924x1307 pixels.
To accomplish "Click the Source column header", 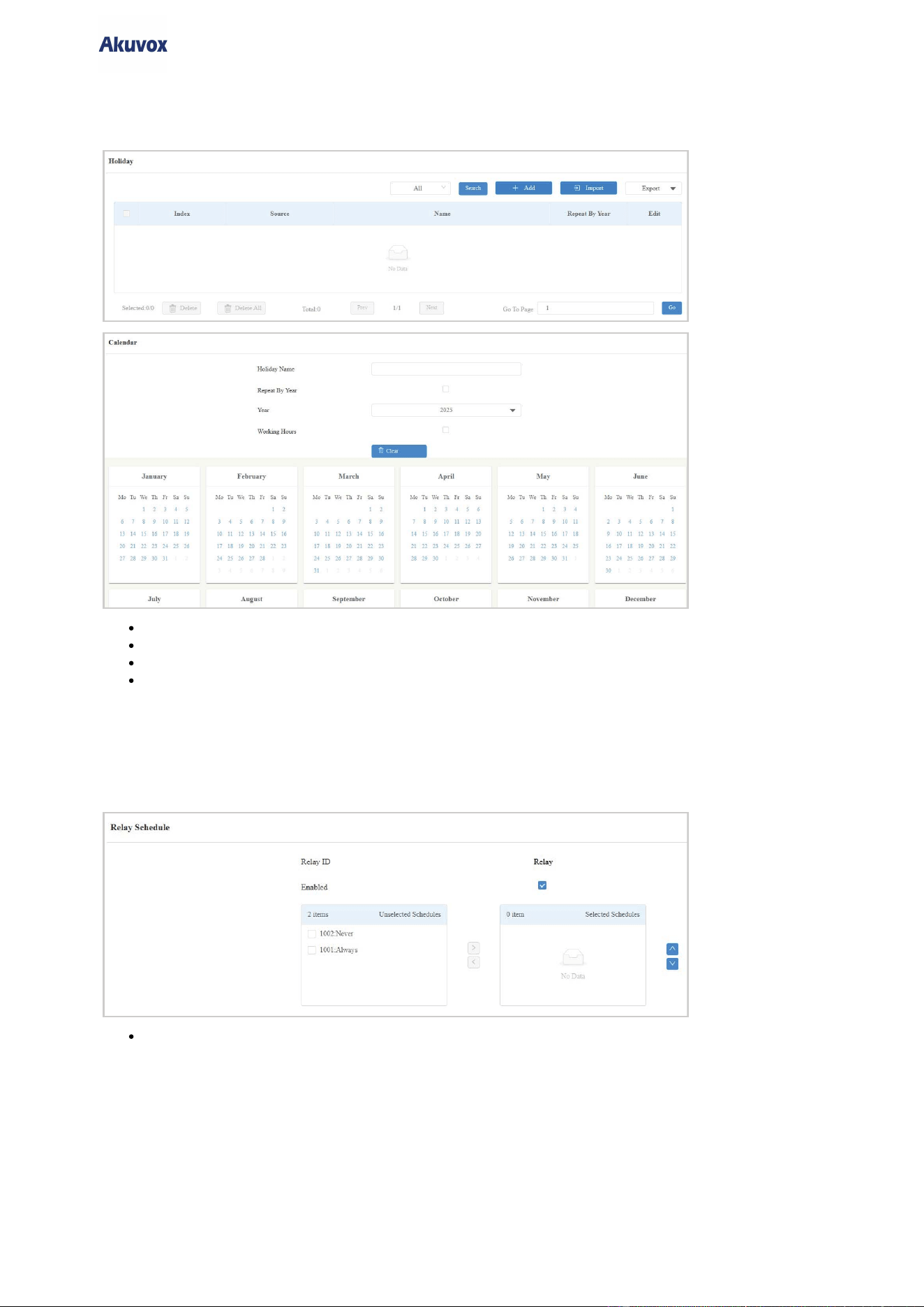I will [x=280, y=214].
